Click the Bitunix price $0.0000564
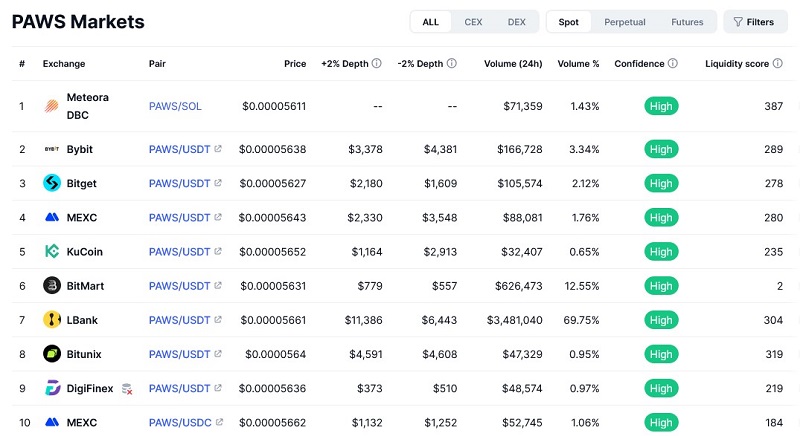Viewport: 800px width, 436px height. tap(276, 354)
